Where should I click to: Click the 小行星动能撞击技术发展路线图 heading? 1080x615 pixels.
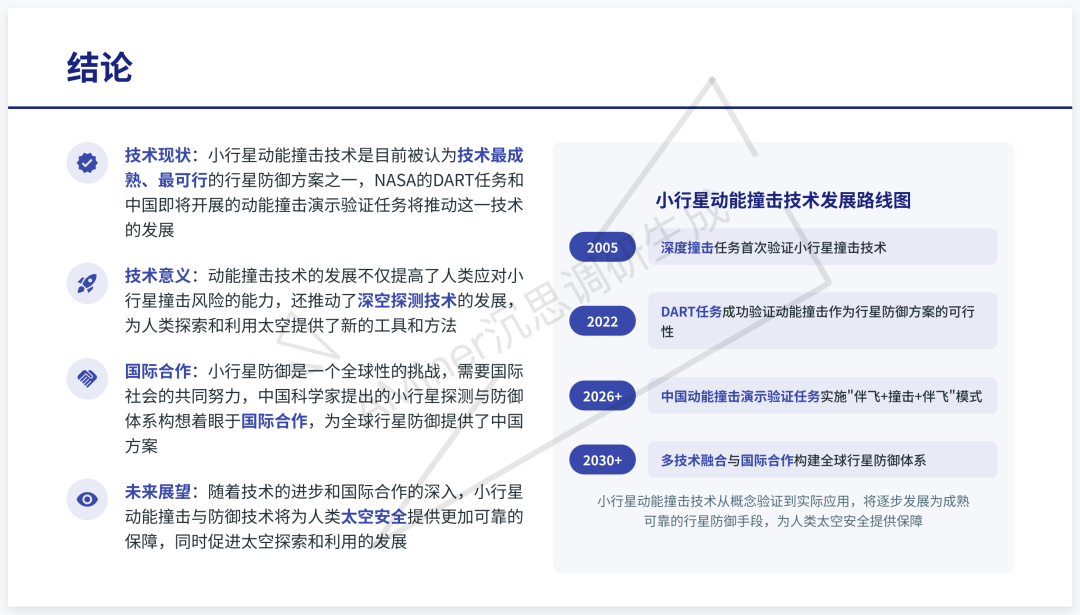click(x=783, y=200)
